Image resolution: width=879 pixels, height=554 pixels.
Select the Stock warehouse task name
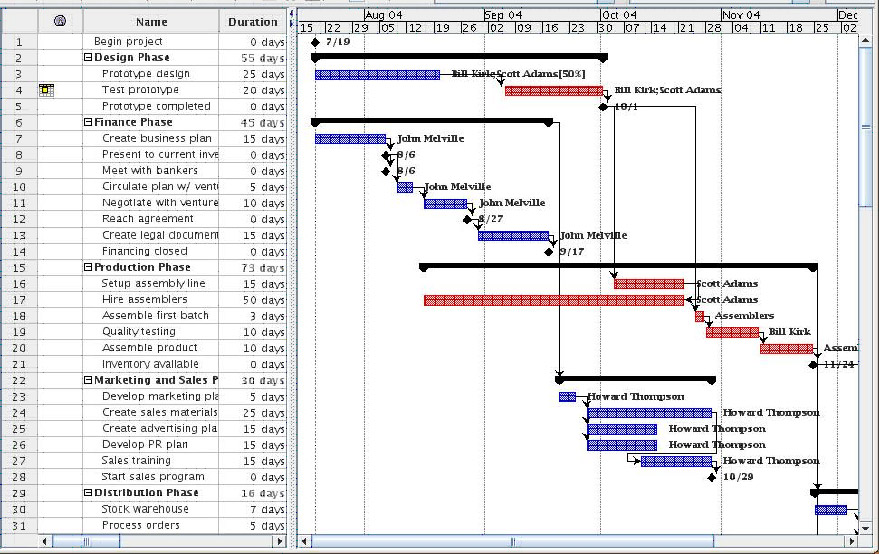[145, 509]
